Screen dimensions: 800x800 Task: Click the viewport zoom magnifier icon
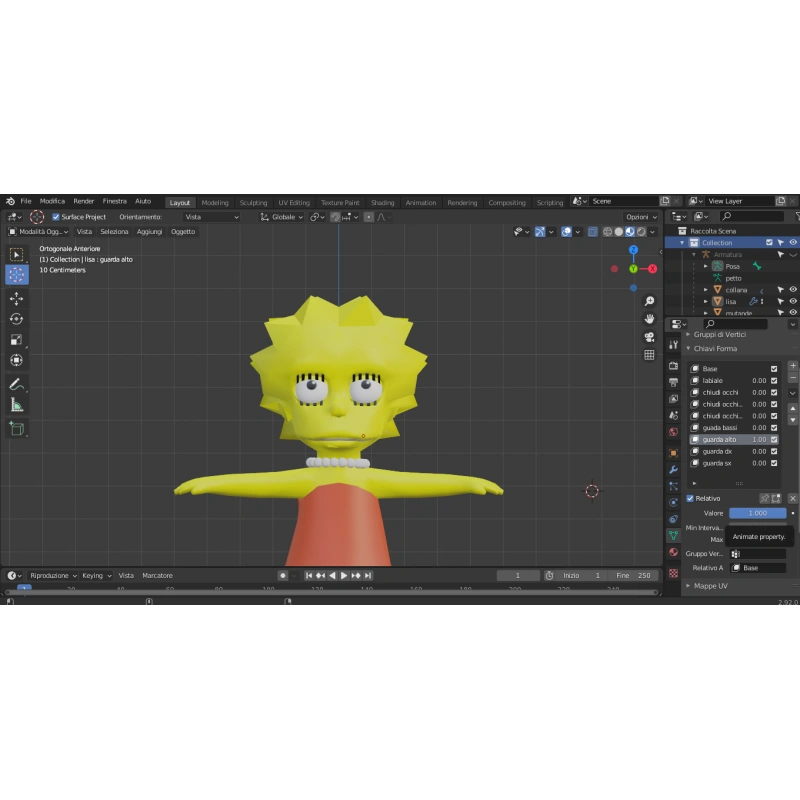pyautogui.click(x=649, y=301)
